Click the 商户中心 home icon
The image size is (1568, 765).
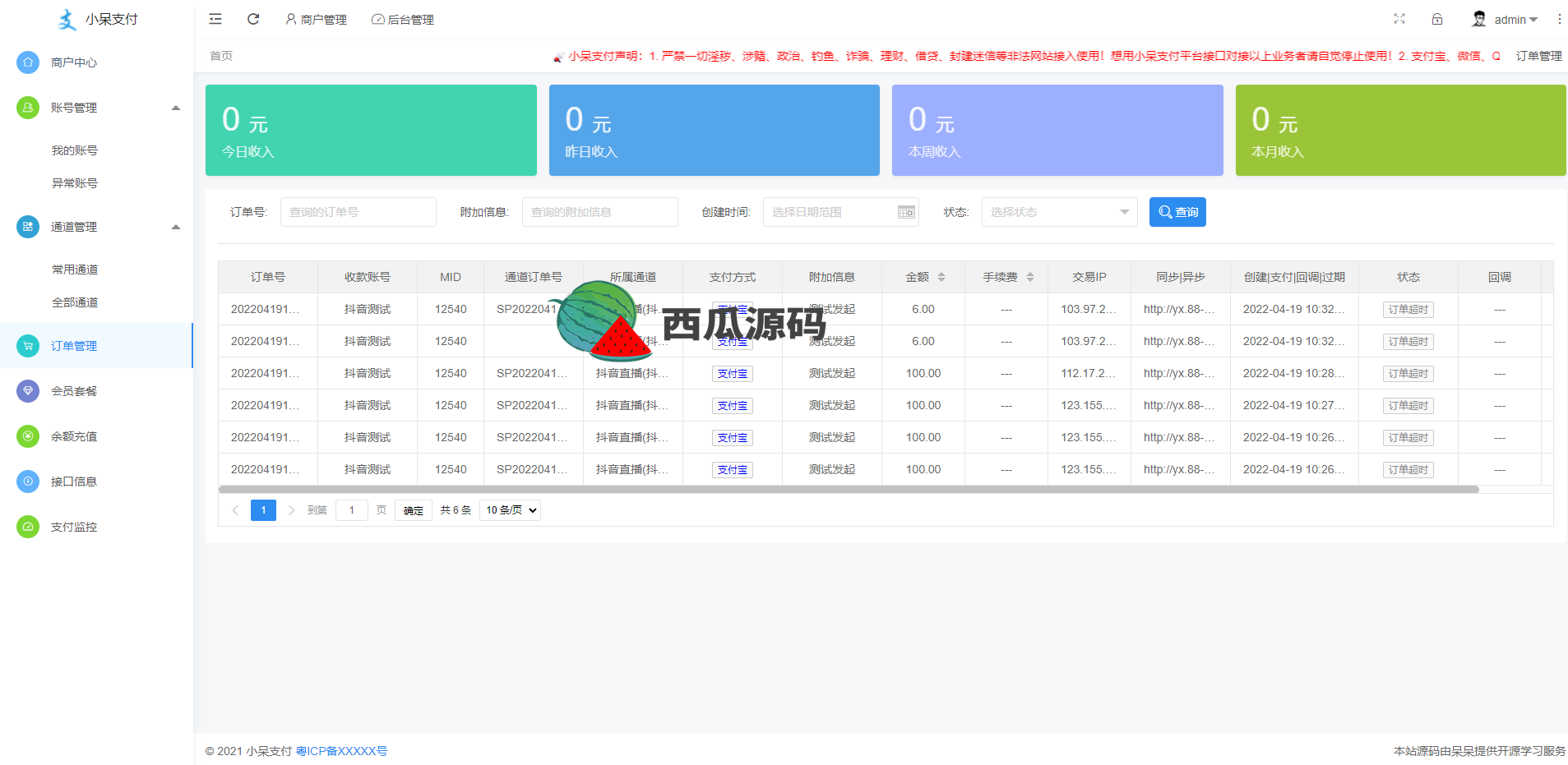coord(28,62)
